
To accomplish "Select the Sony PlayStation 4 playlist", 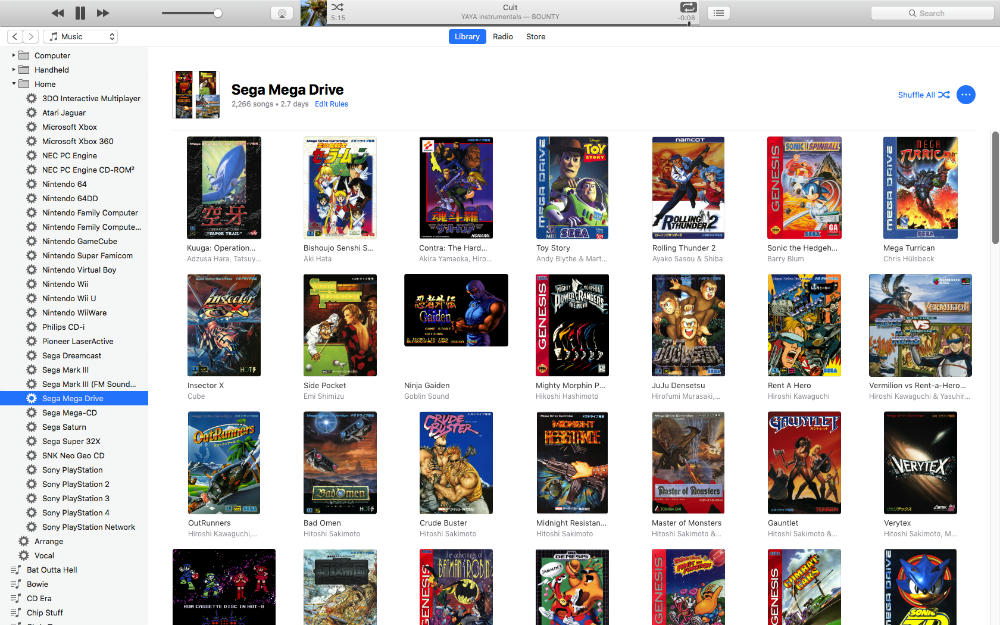I will click(74, 513).
